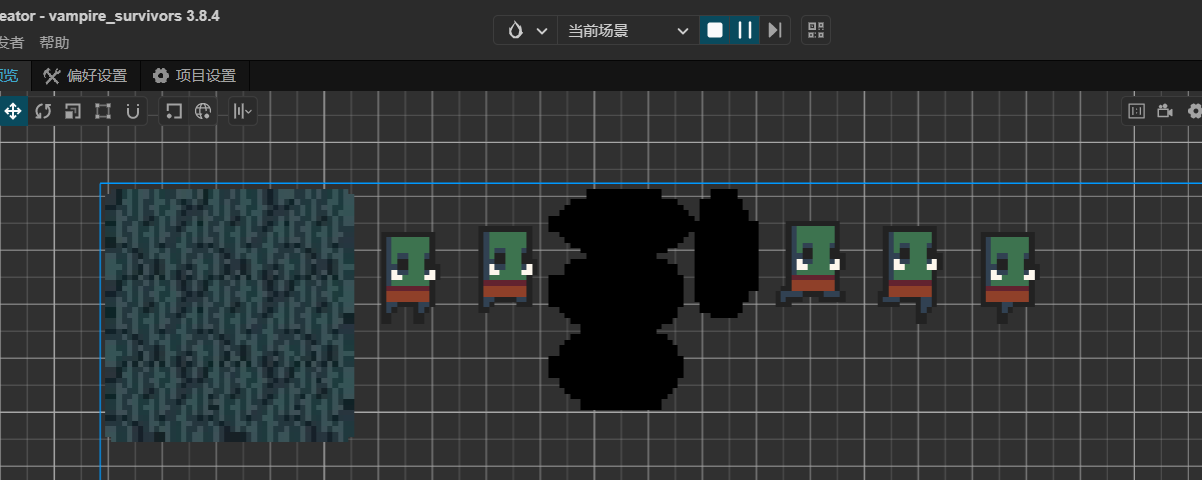This screenshot has height=480, width=1202.
Task: Open the align tools dropdown
Action: pyautogui.click(x=243, y=111)
